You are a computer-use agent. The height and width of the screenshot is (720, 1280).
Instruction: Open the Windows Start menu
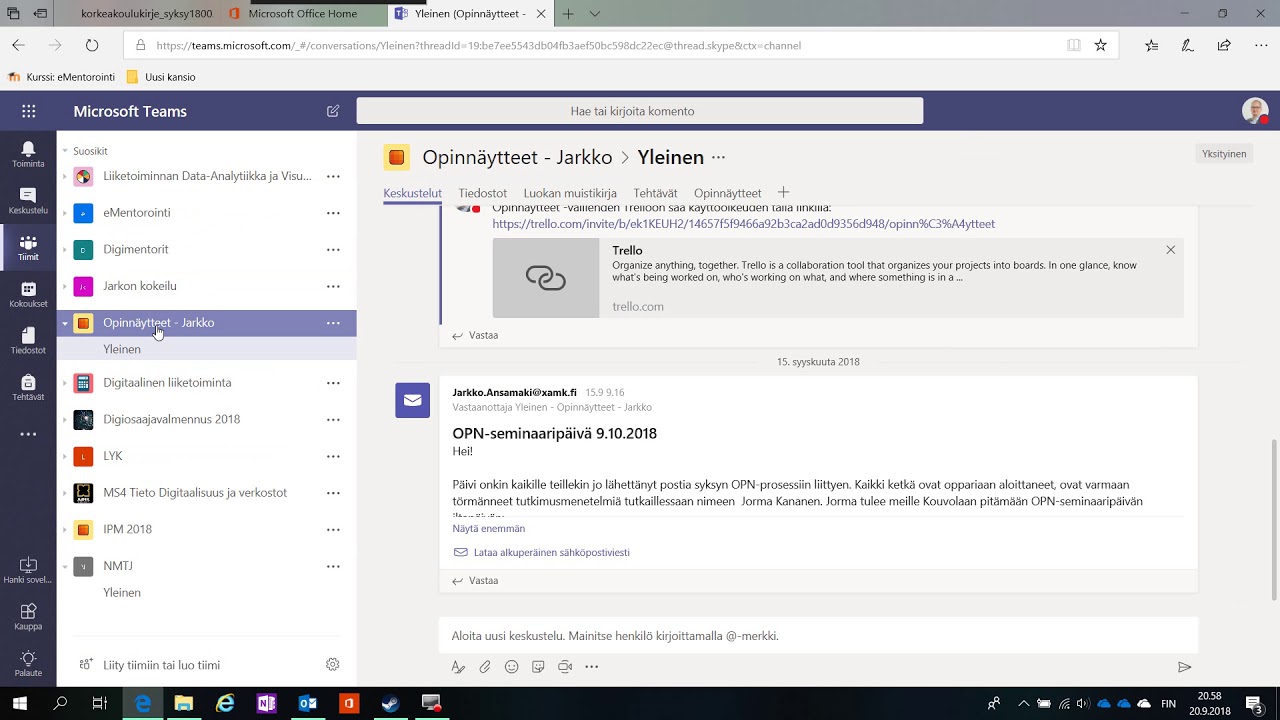click(x=20, y=704)
